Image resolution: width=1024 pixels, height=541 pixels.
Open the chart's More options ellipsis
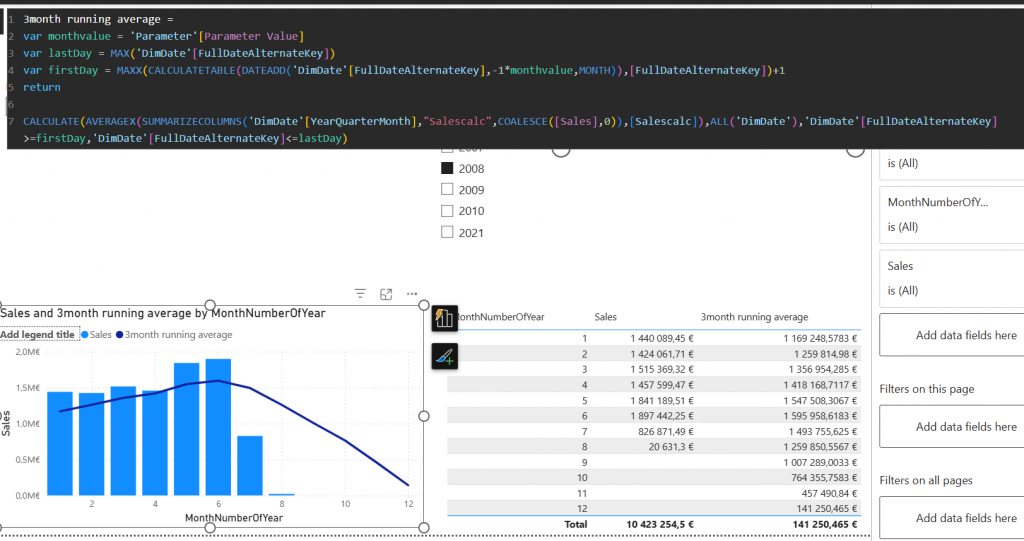[x=411, y=294]
